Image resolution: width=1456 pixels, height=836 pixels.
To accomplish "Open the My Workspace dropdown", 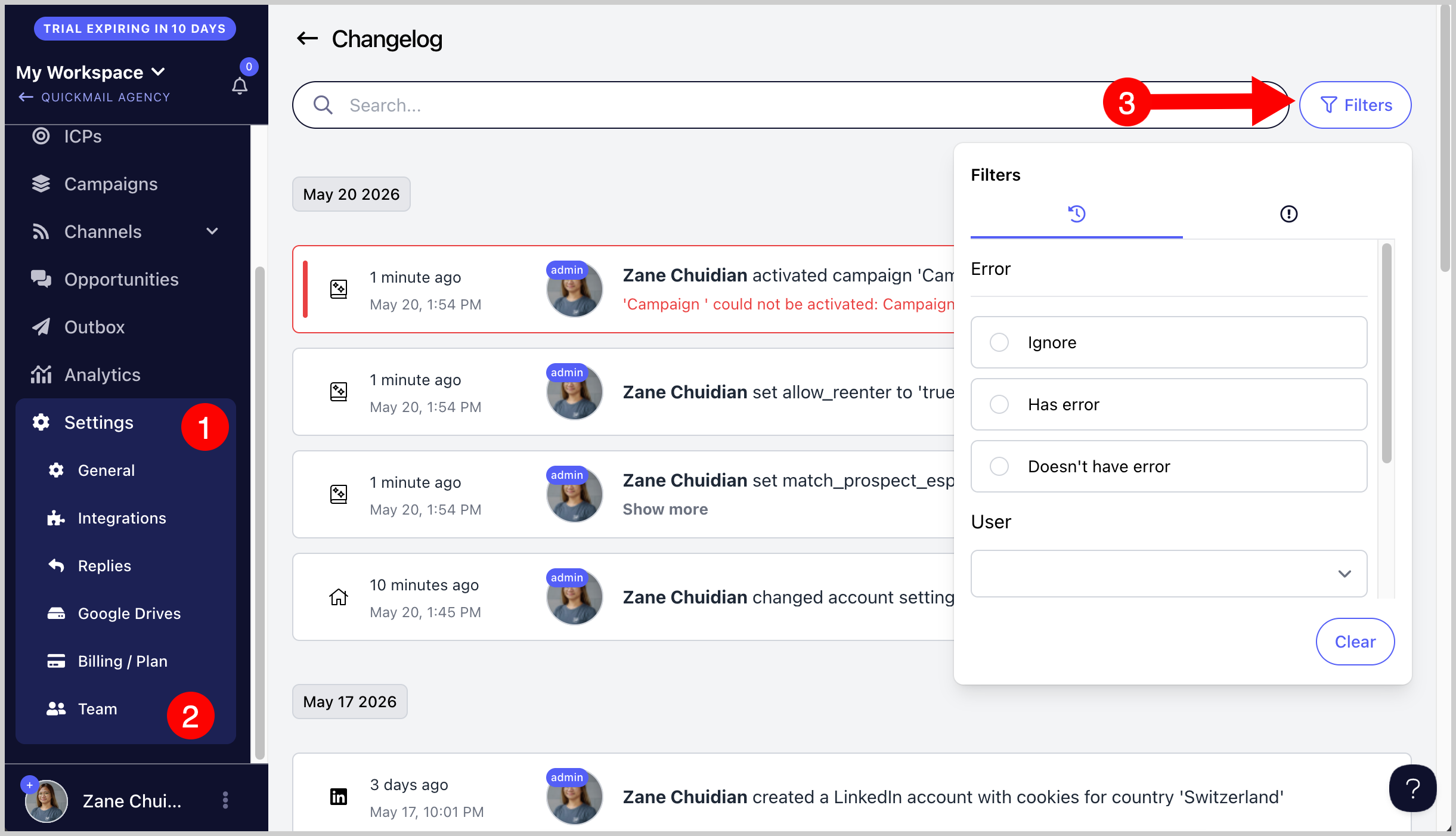I will tap(91, 72).
